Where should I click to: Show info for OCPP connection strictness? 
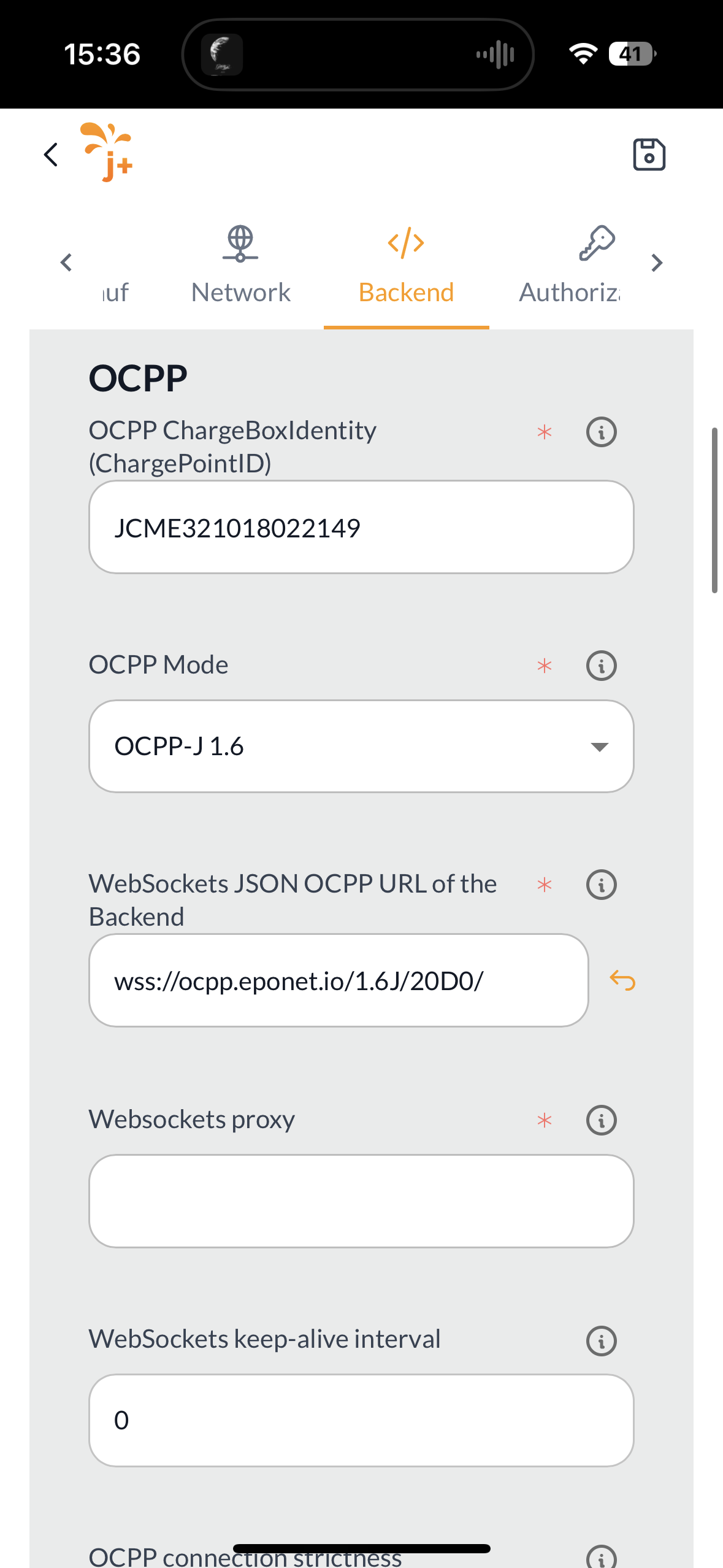[601, 1557]
